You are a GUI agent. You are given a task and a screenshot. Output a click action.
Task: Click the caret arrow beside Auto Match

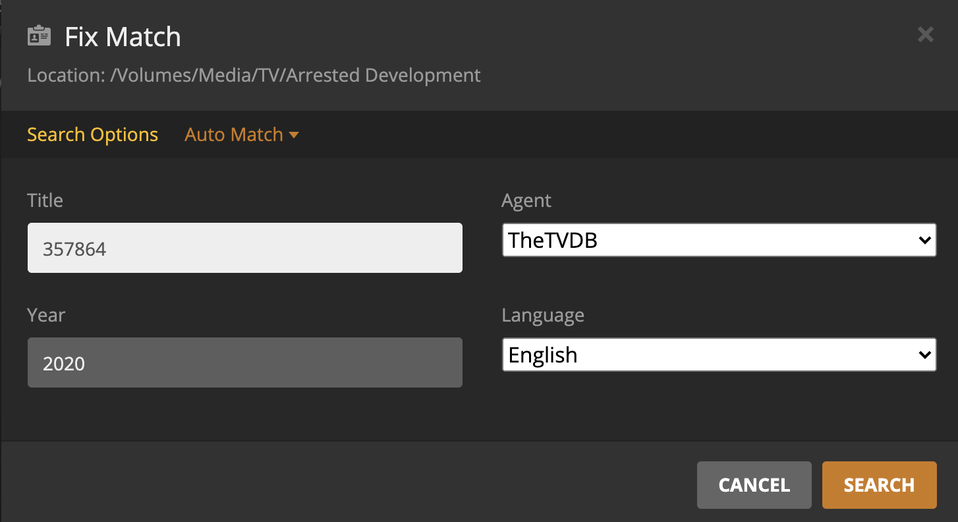coord(294,135)
